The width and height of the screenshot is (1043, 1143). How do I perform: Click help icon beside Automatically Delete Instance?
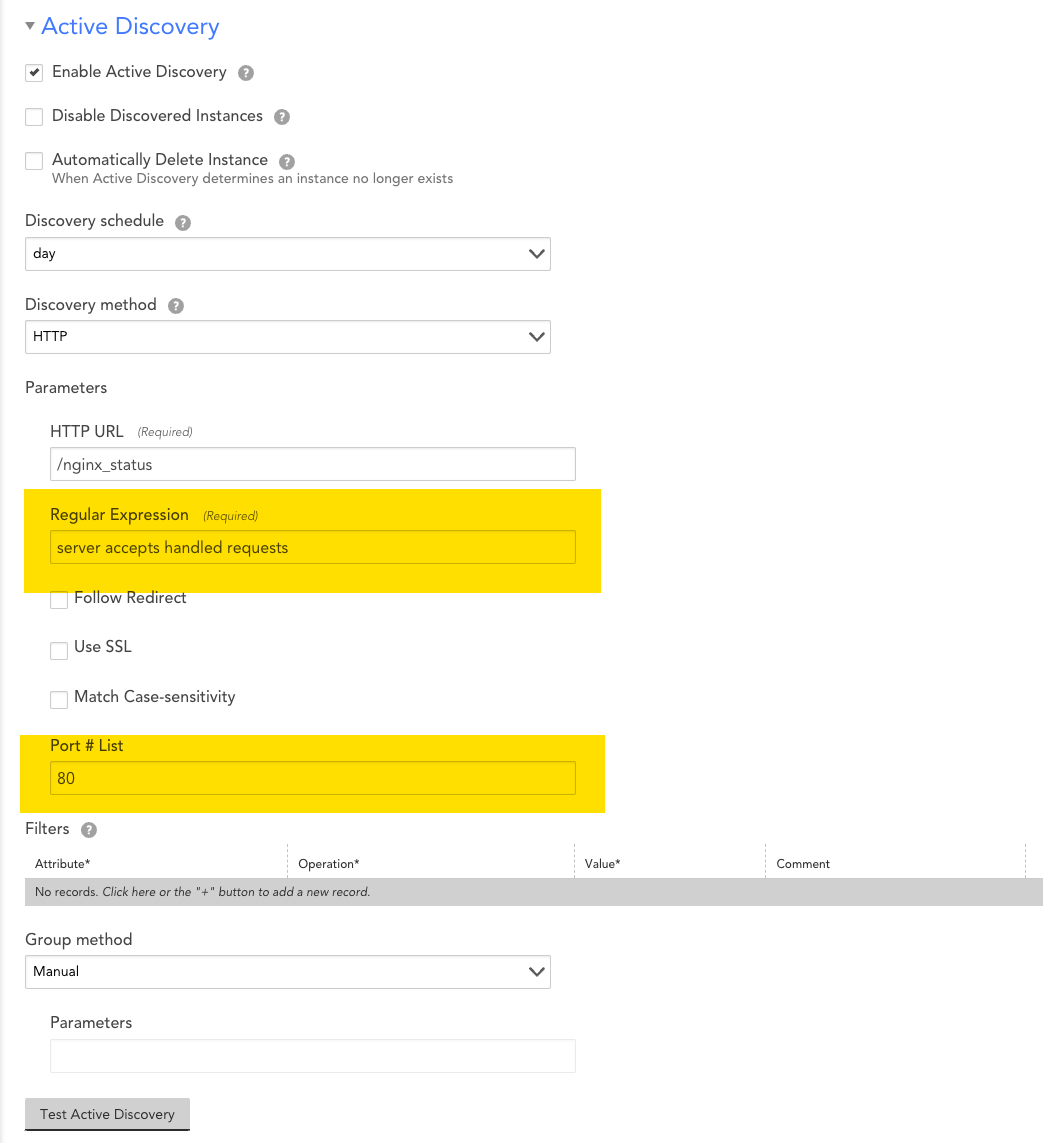(x=287, y=161)
